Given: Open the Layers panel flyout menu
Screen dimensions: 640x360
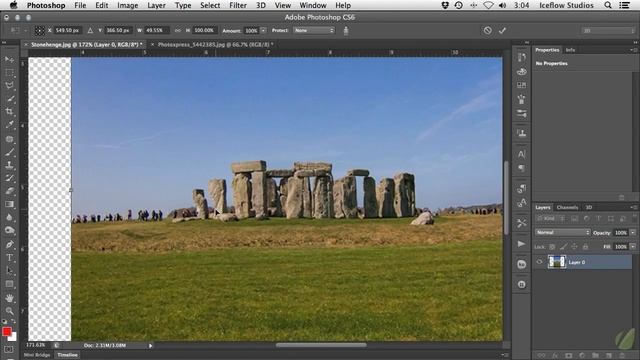Looking at the screenshot, I should 633,207.
